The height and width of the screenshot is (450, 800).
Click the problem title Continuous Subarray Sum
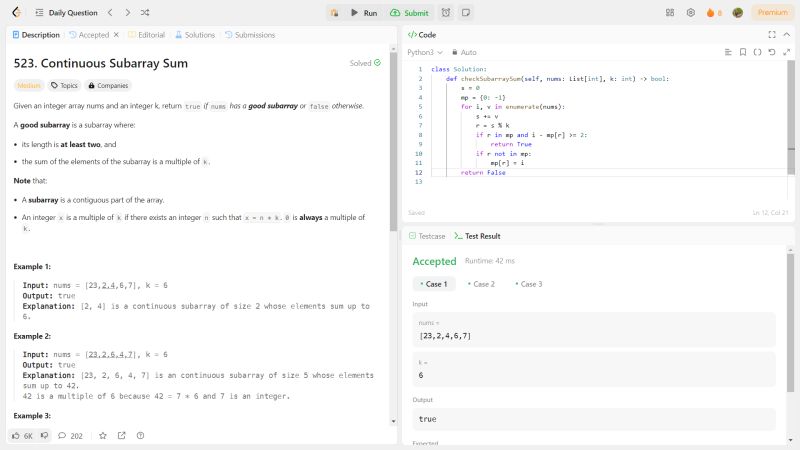pyautogui.click(x=101, y=63)
